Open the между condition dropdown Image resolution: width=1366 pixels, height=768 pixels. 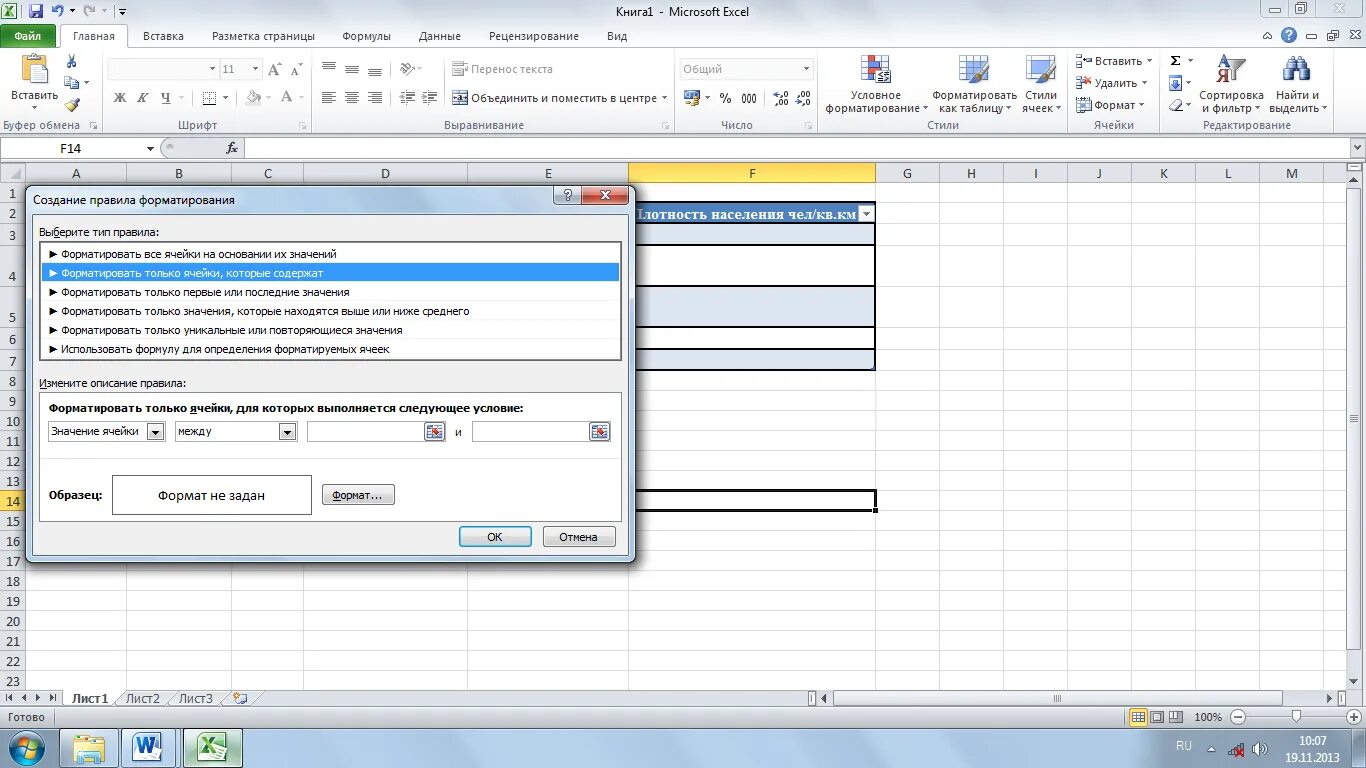287,431
